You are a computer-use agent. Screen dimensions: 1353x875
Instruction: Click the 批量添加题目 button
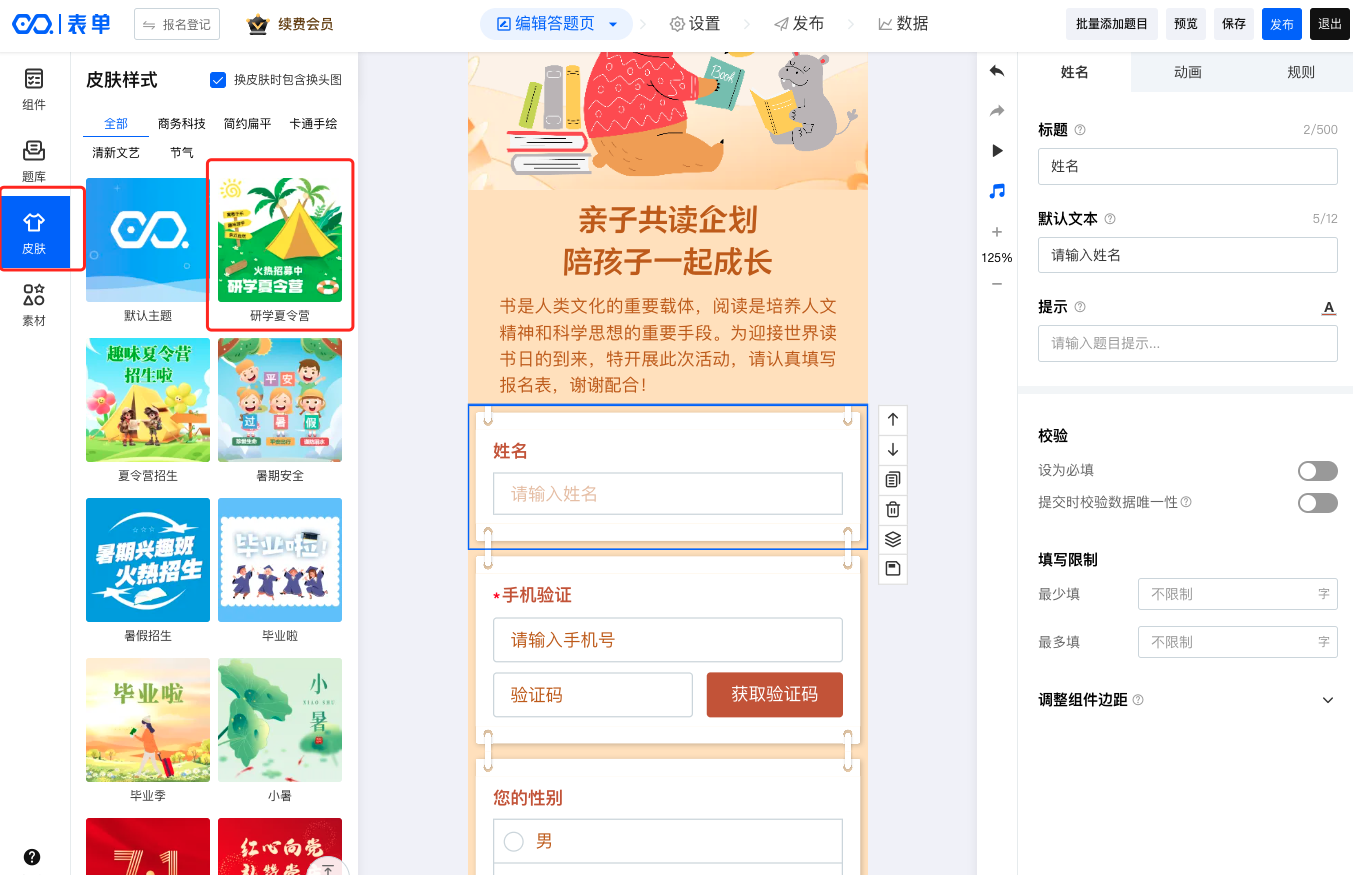pos(1111,24)
